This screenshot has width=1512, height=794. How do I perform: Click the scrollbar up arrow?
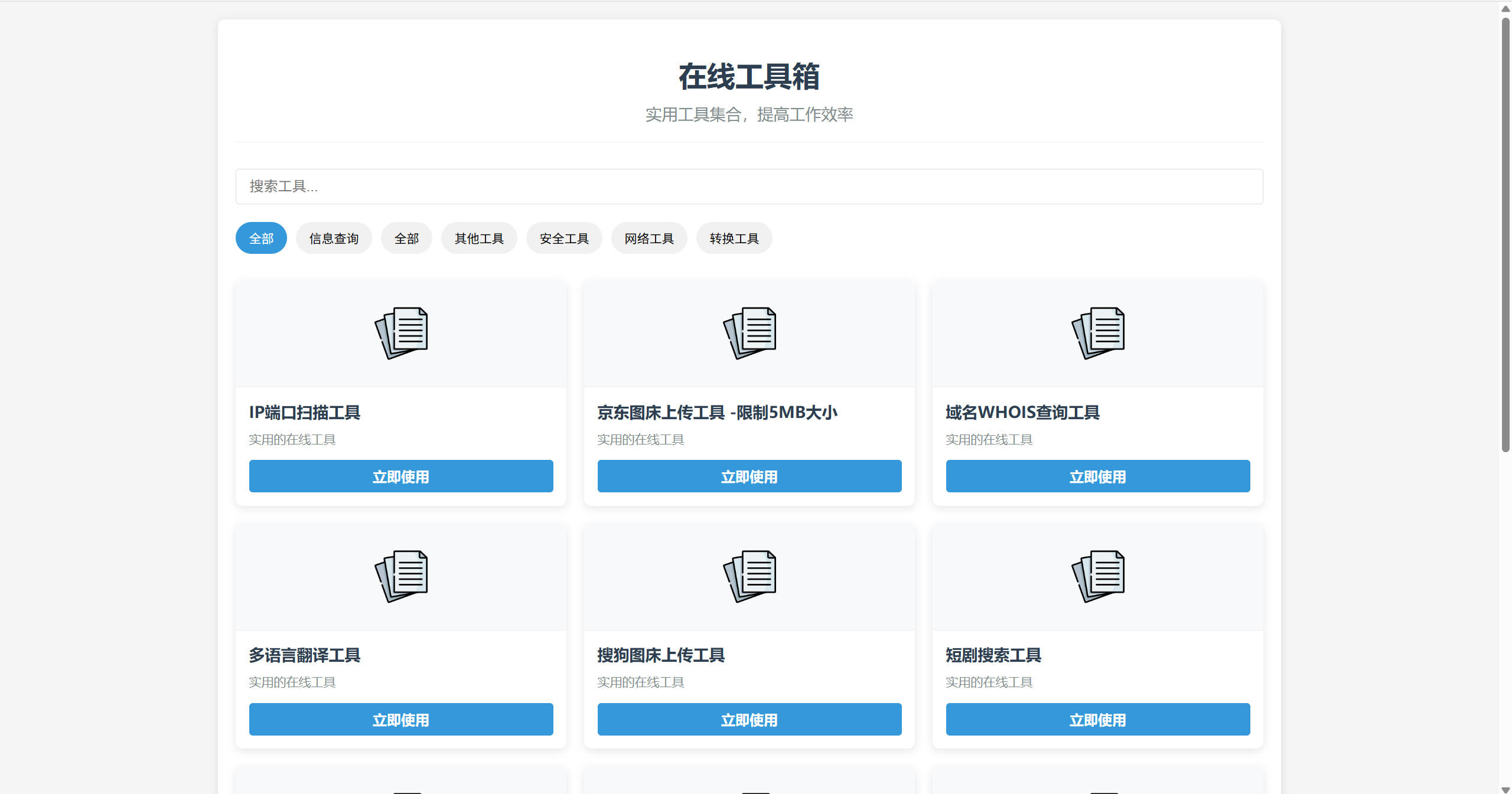[x=1506, y=8]
